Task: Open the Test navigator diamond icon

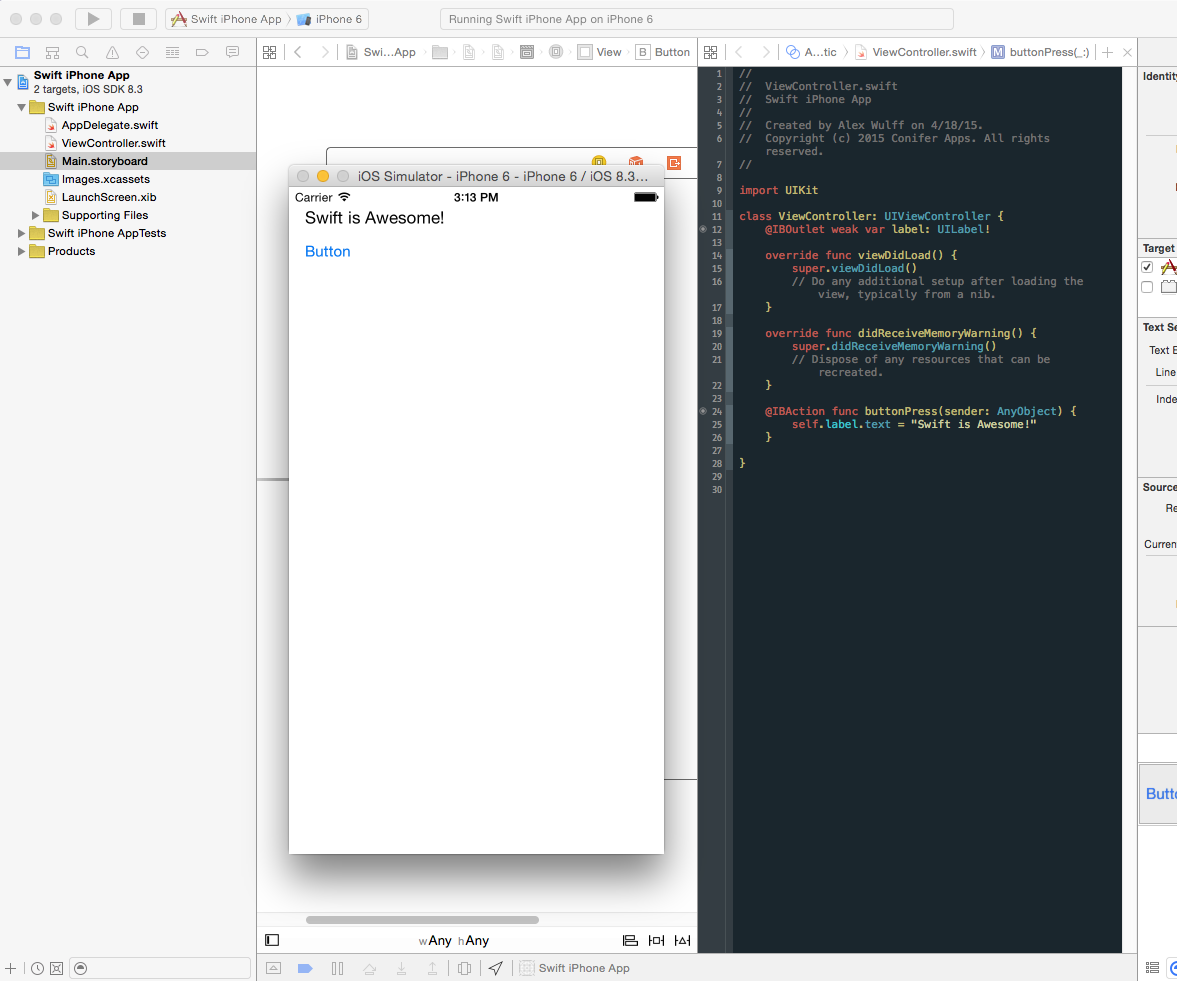Action: click(143, 53)
